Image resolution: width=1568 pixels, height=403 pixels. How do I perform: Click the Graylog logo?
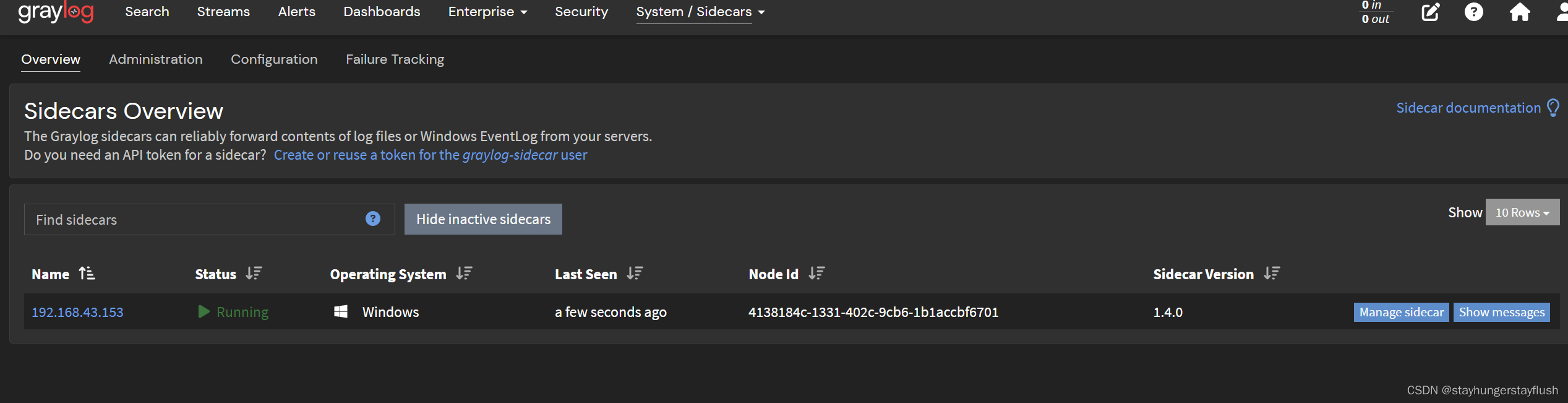[56, 12]
